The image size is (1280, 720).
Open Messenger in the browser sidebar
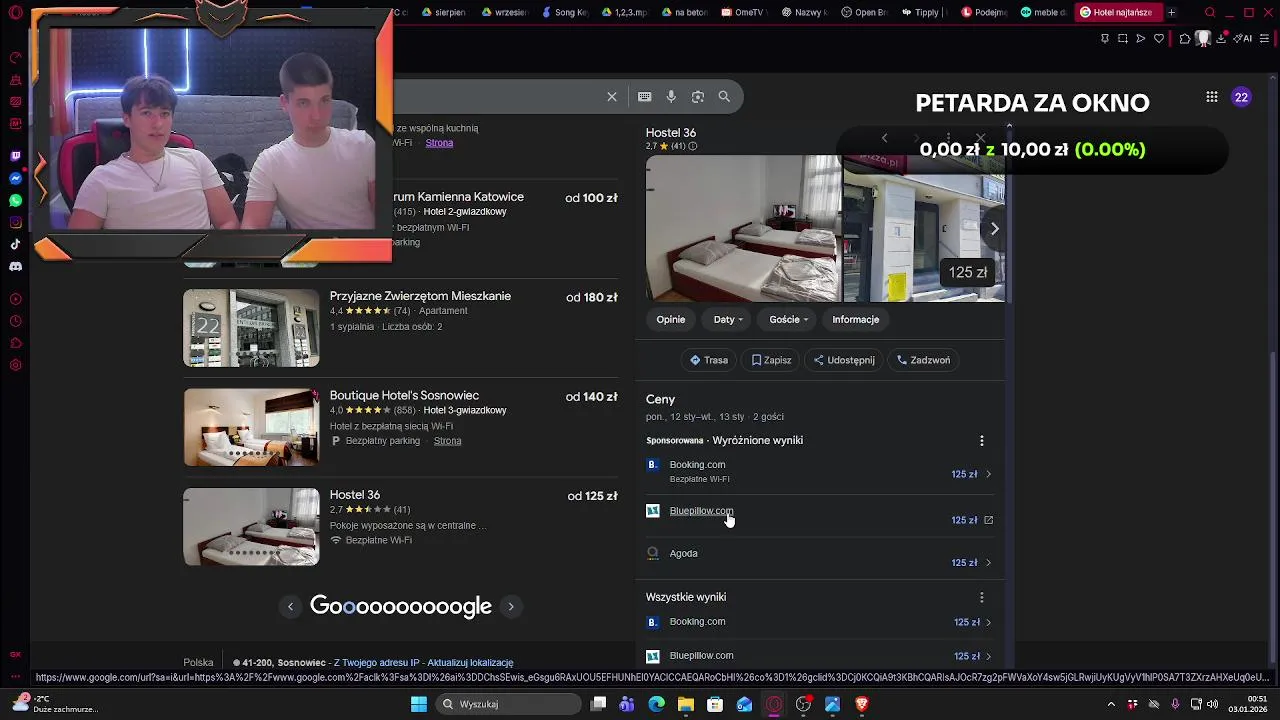click(x=15, y=178)
